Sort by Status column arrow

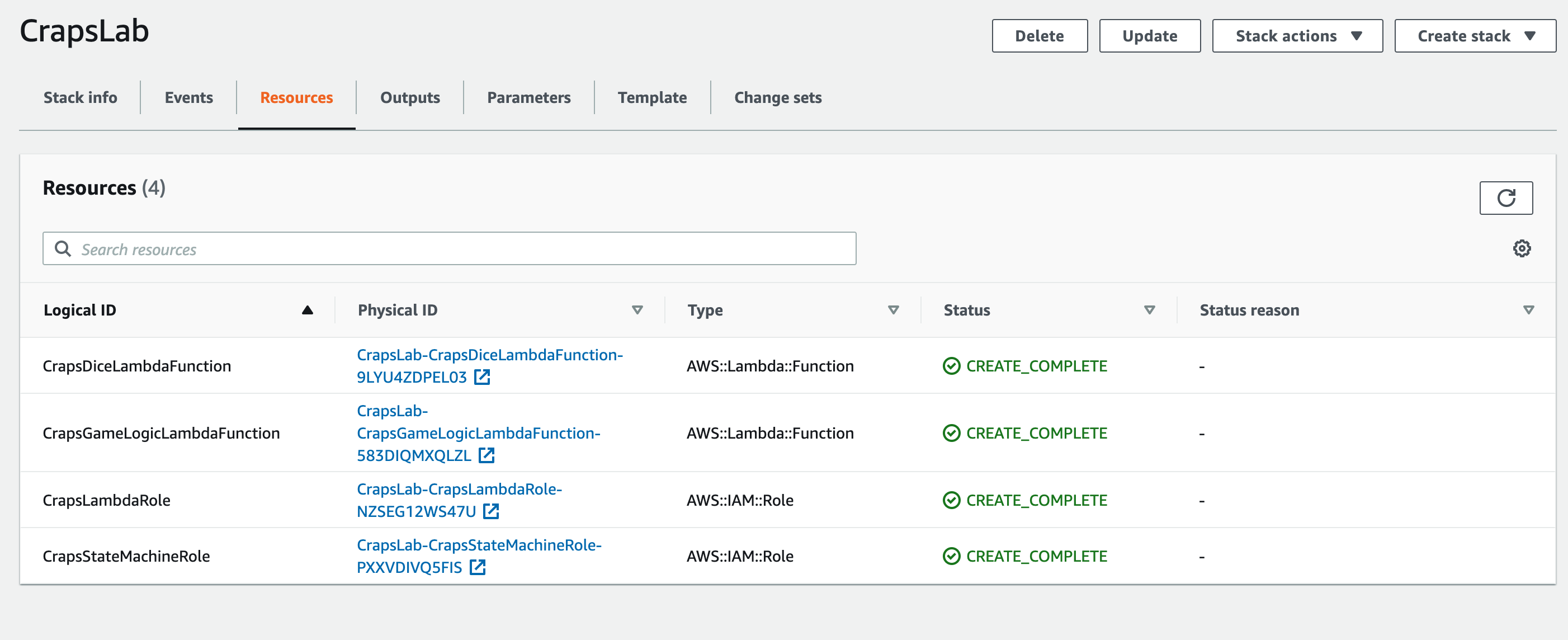1149,310
